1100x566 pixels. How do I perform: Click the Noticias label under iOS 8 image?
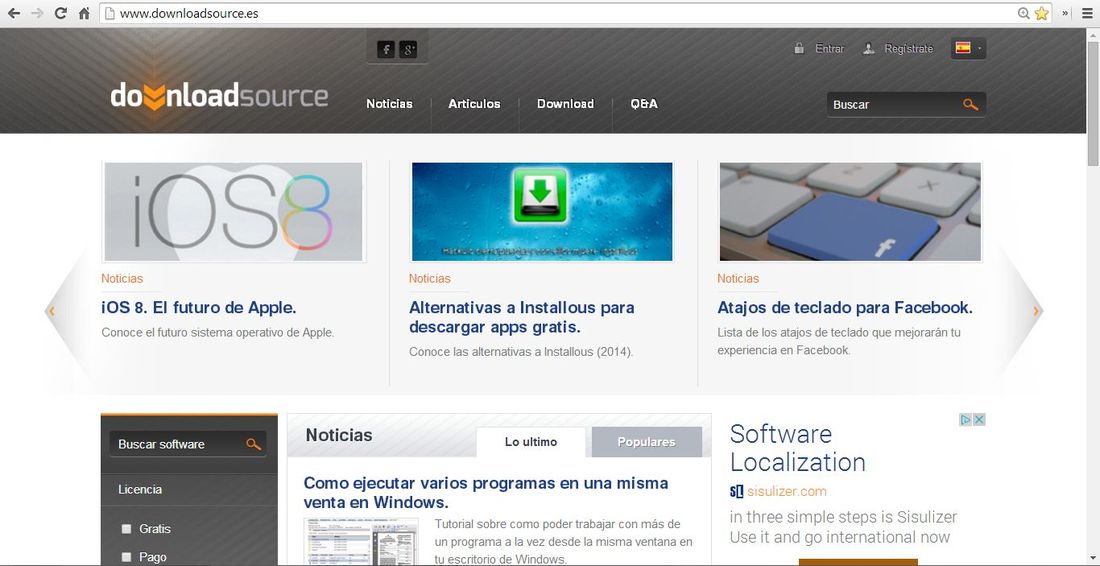[122, 278]
